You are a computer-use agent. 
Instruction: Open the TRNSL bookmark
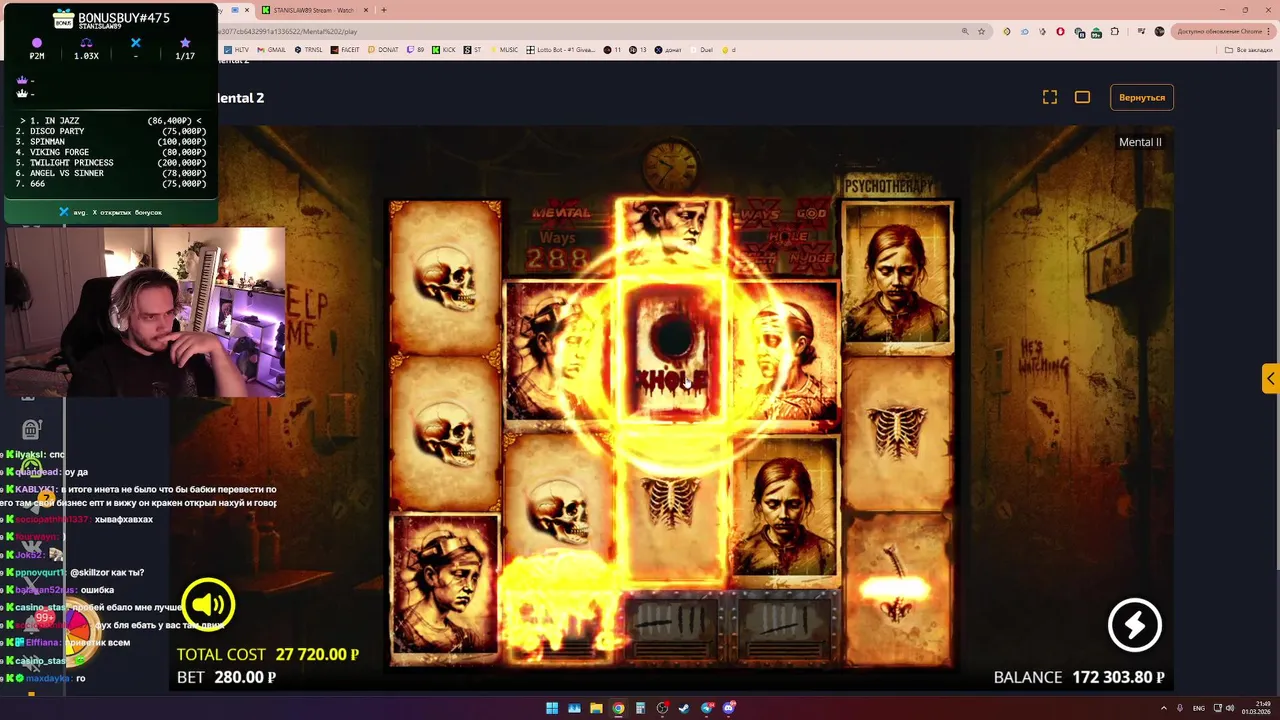pos(309,49)
